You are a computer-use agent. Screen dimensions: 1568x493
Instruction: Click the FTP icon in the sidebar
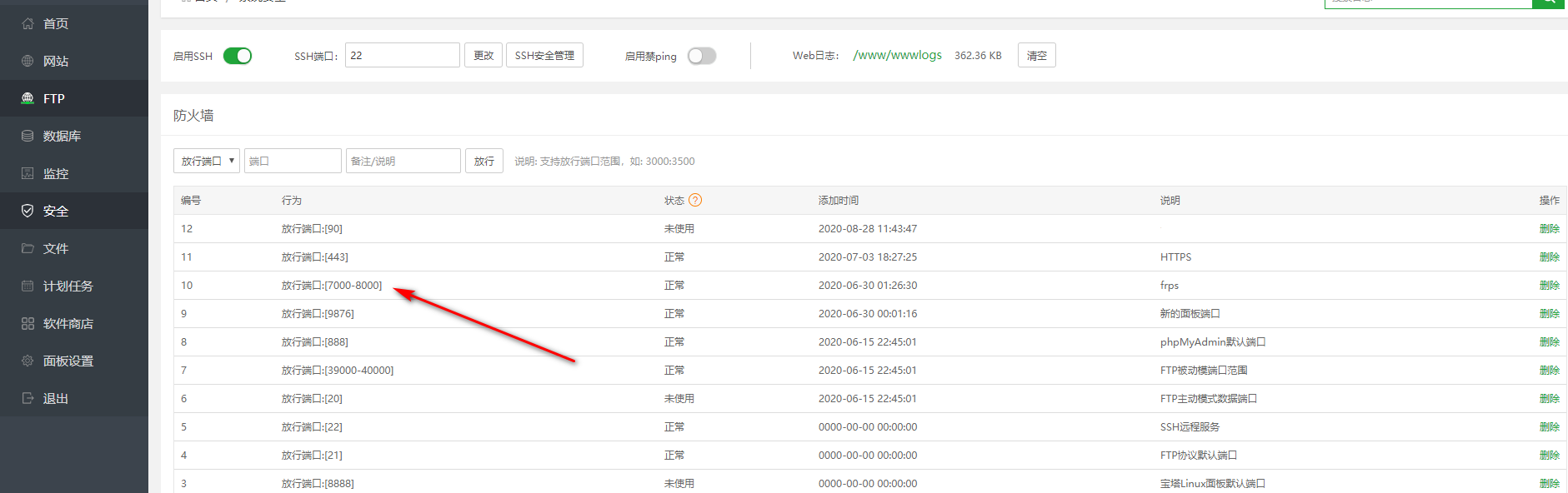[28, 98]
